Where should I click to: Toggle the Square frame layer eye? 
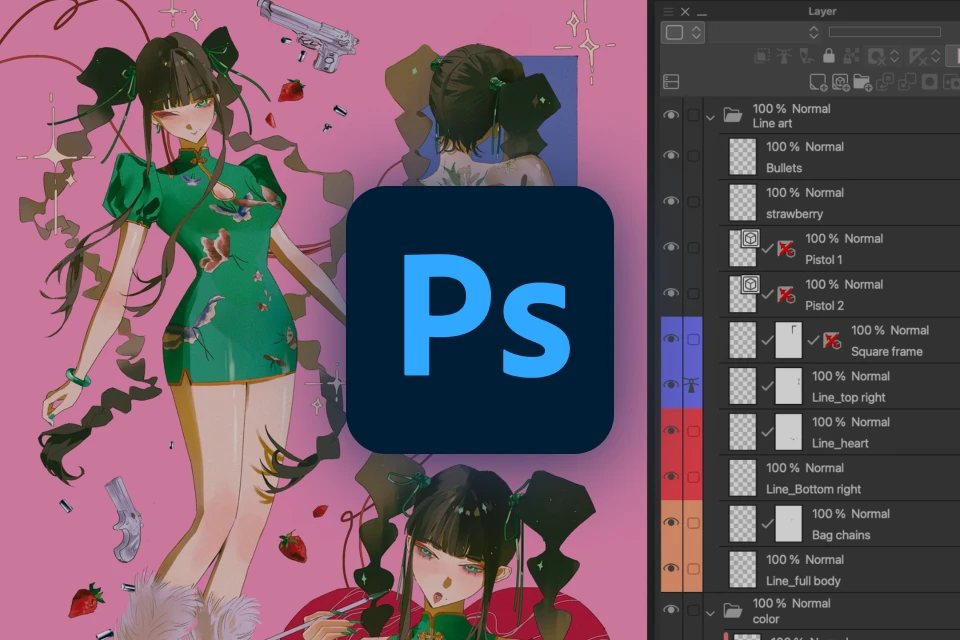(x=671, y=339)
